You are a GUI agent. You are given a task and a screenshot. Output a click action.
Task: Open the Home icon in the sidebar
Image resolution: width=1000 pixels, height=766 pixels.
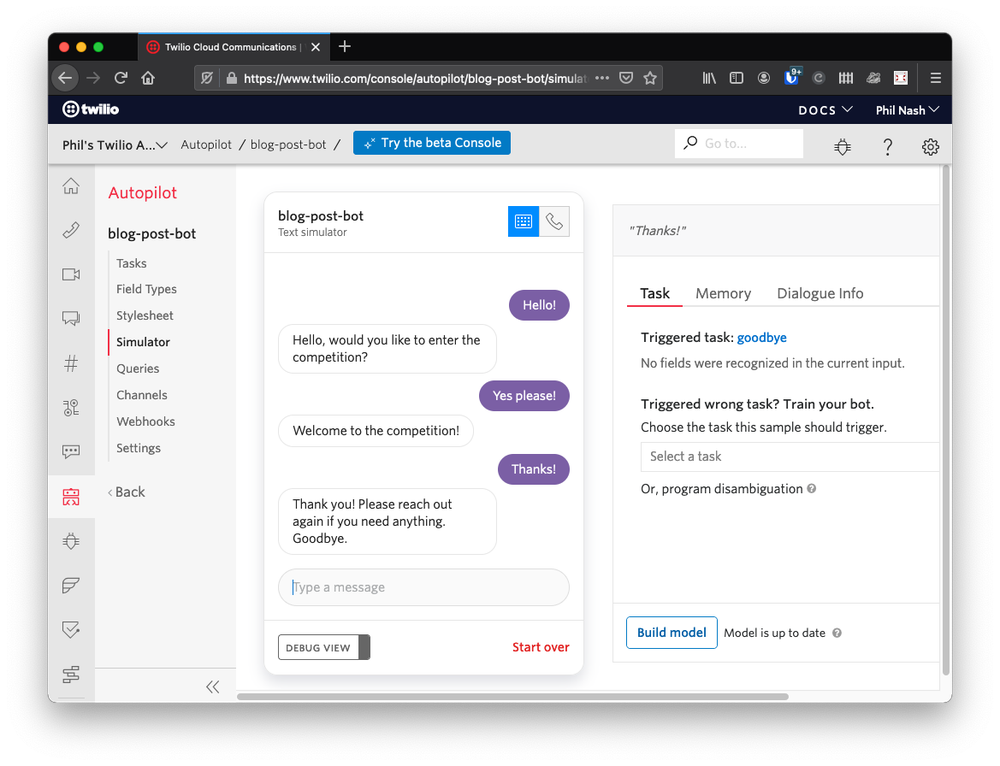coord(71,186)
